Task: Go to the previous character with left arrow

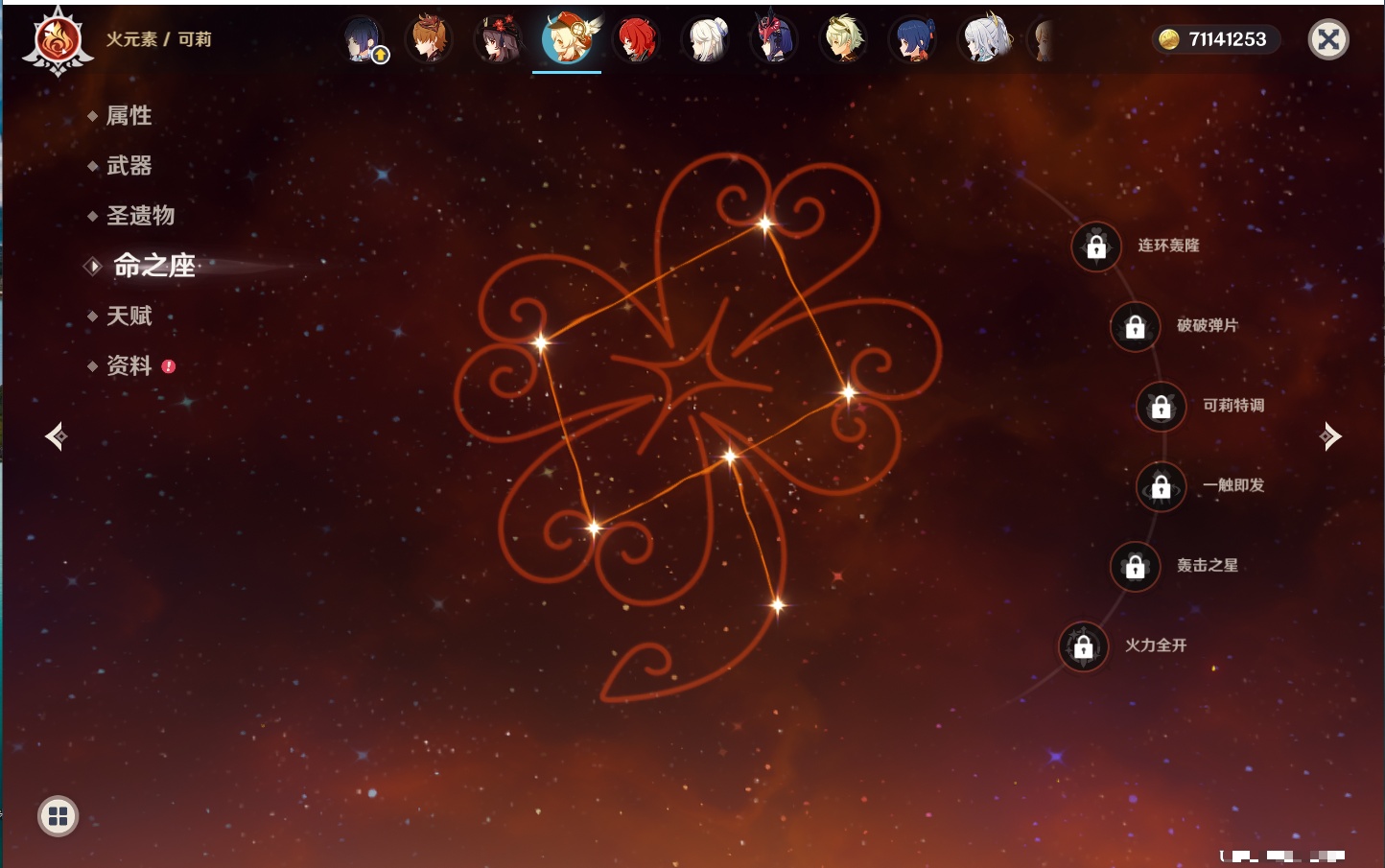Action: pos(56,436)
